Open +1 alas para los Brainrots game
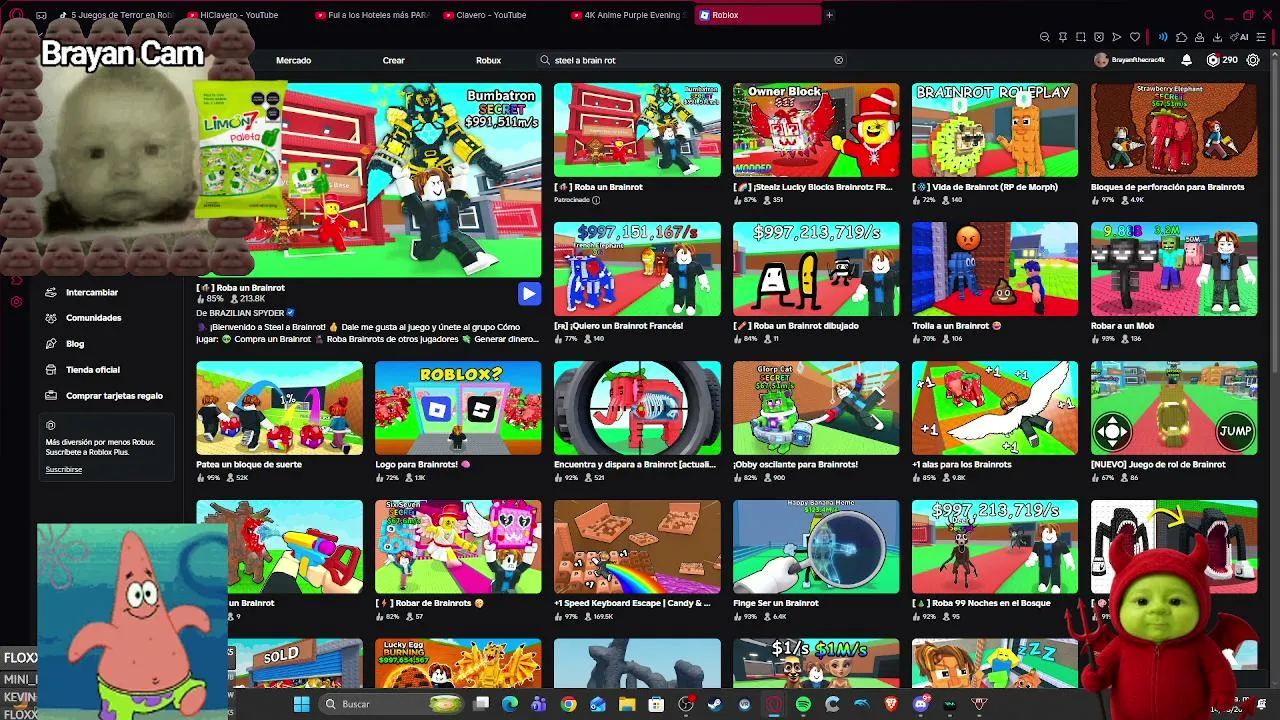The image size is (1280, 720). [995, 408]
